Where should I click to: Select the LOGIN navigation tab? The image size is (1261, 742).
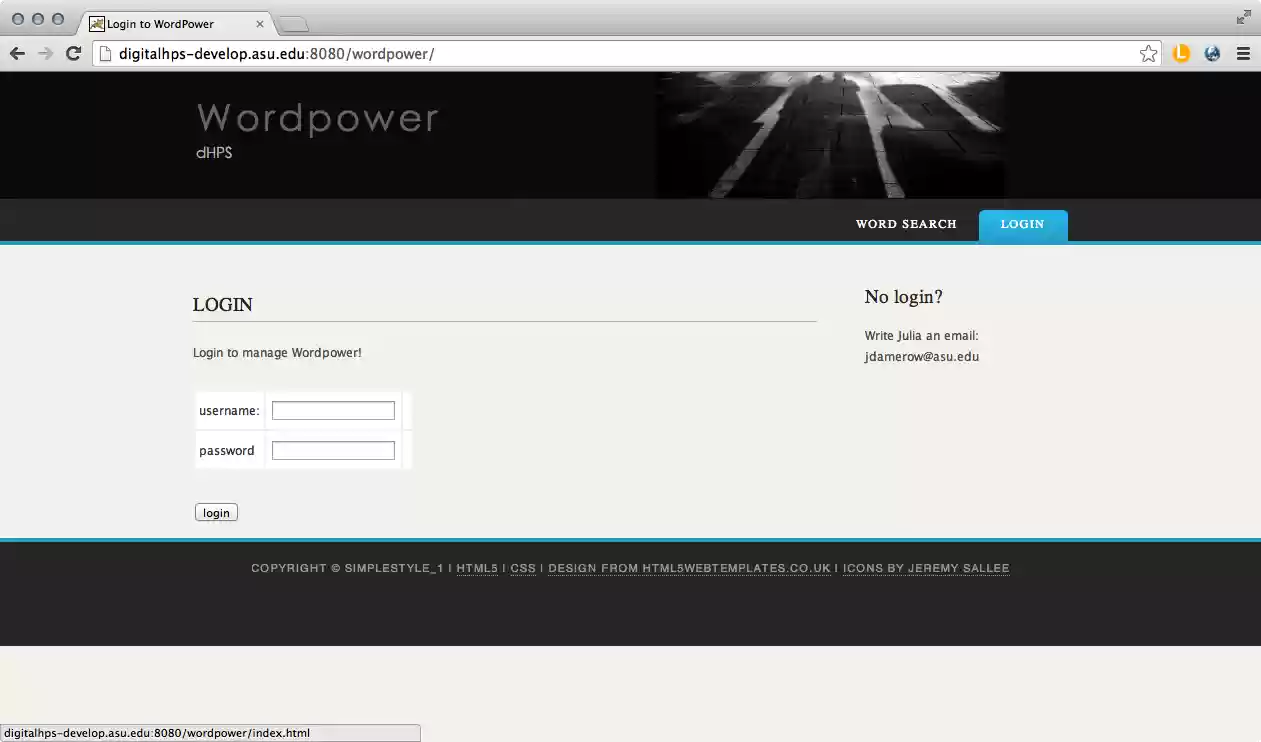pos(1022,224)
